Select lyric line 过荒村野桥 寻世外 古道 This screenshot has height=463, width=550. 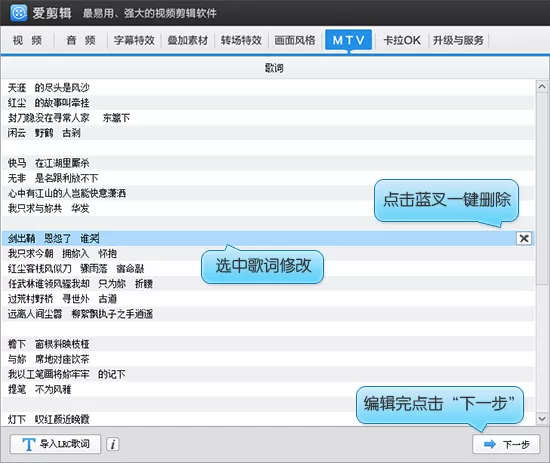pyautogui.click(x=268, y=299)
